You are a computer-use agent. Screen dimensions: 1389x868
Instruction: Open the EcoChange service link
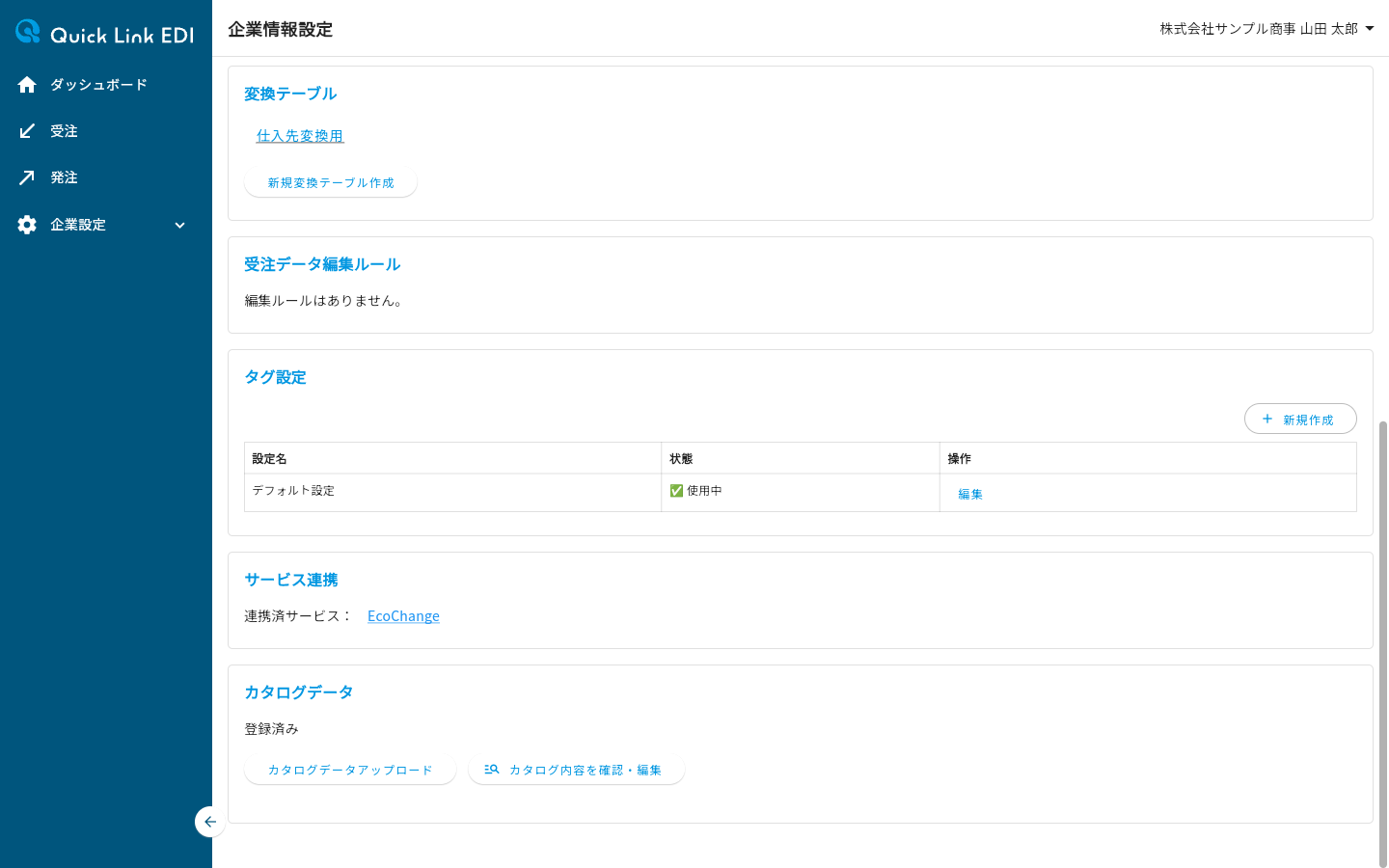pyautogui.click(x=403, y=616)
